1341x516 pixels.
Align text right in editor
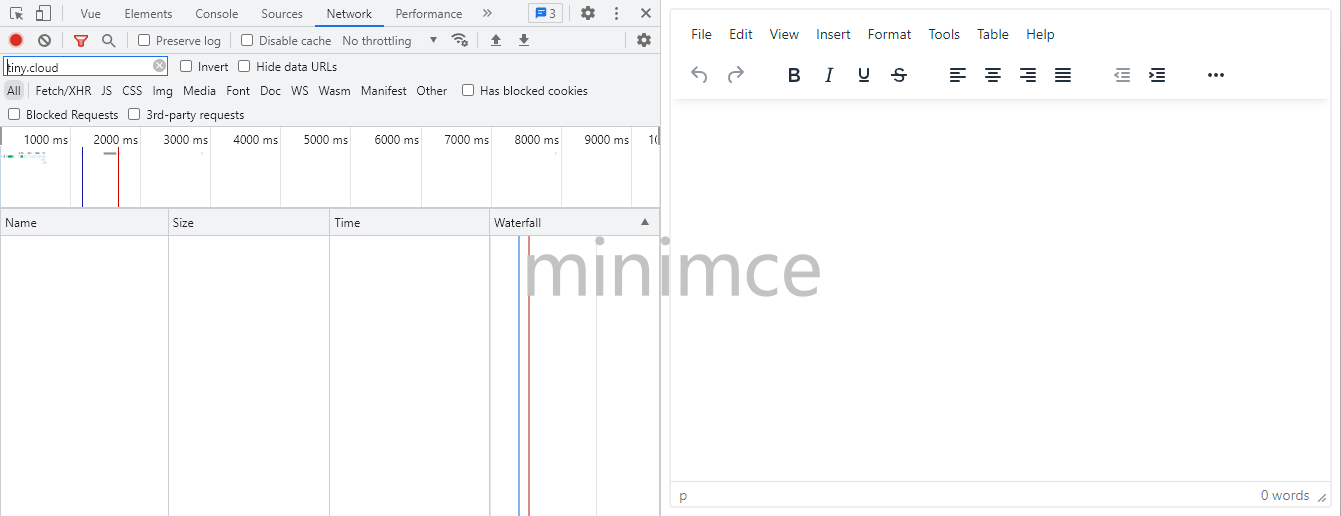click(1028, 75)
